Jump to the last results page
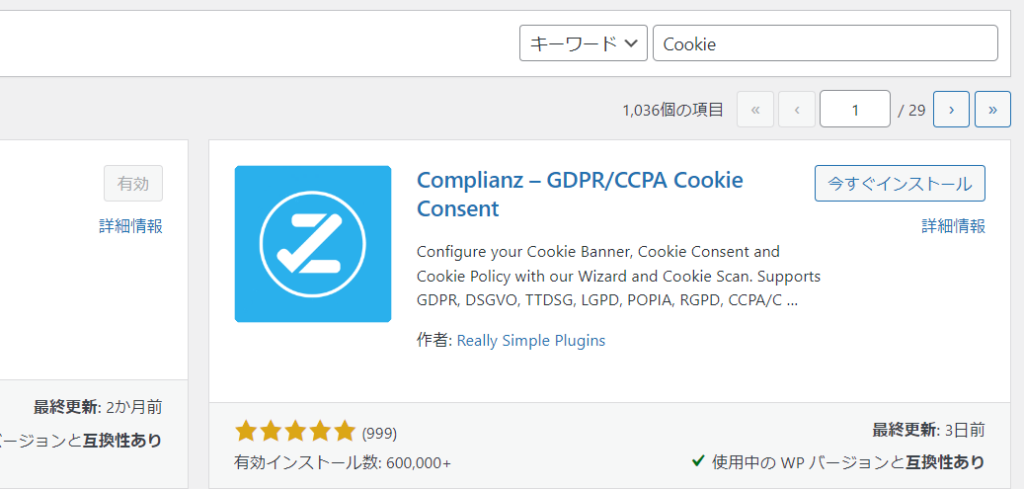The image size is (1024, 489). (x=992, y=110)
